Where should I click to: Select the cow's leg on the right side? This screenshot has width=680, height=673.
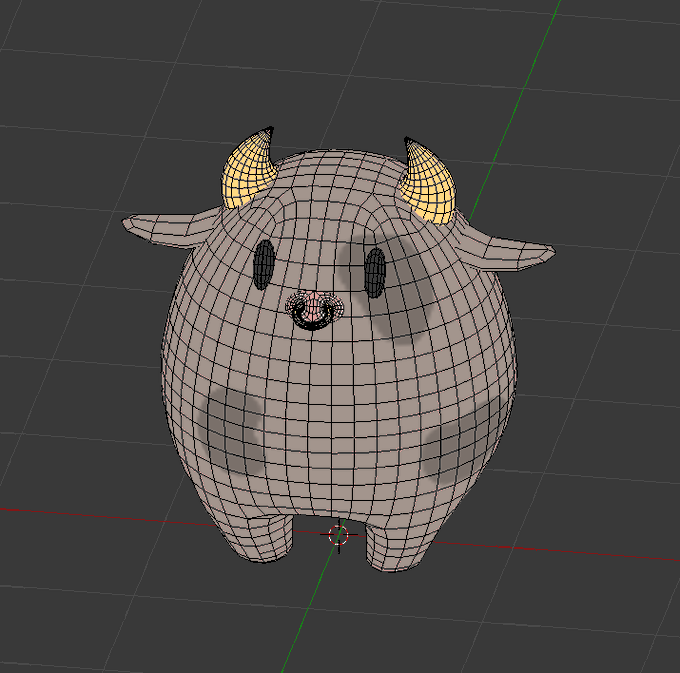[397, 546]
